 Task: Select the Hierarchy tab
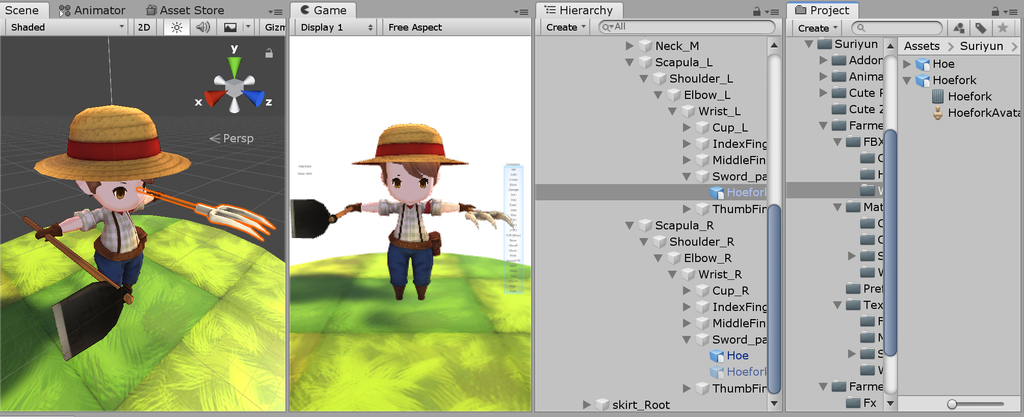pos(579,10)
